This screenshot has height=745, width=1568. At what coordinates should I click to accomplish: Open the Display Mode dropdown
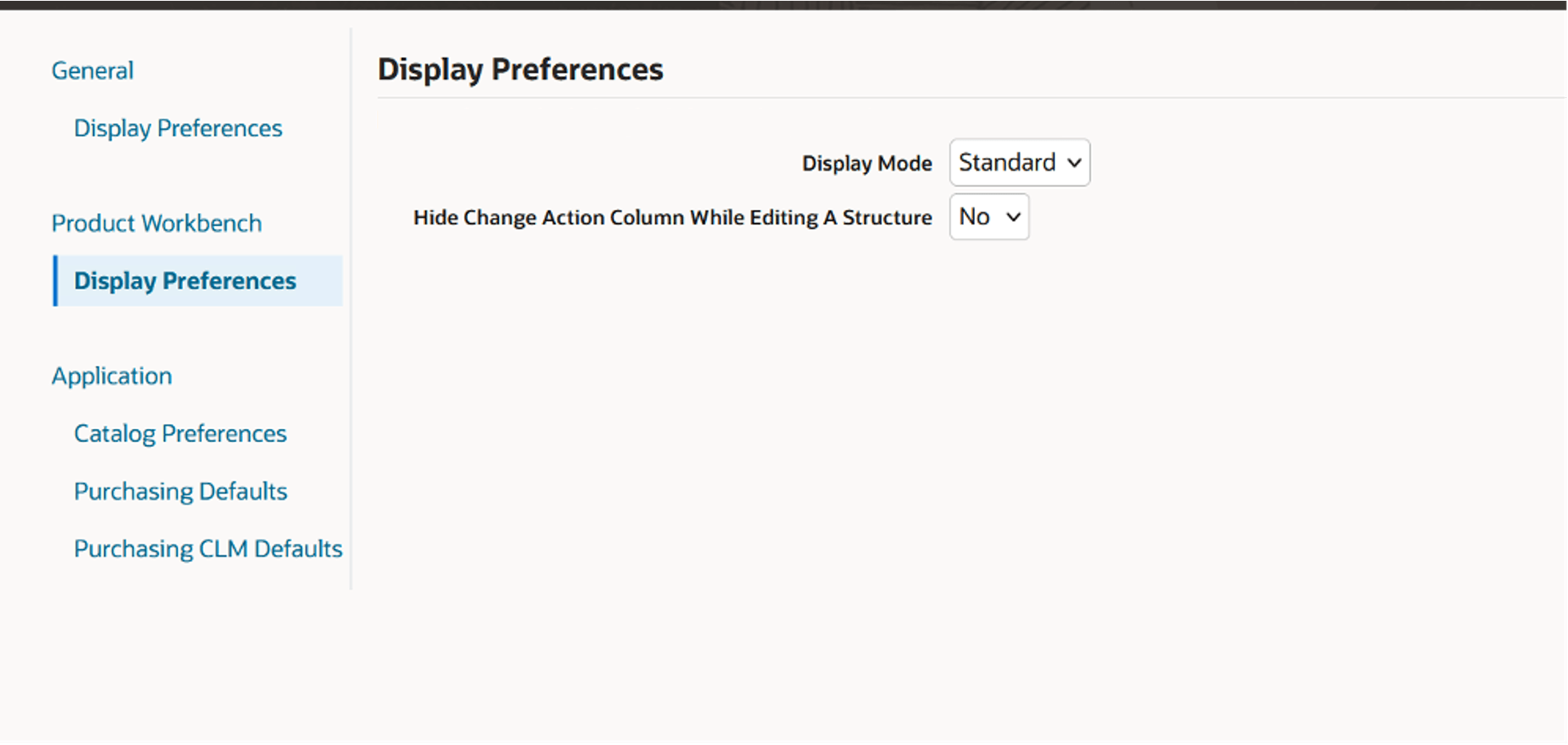[x=1019, y=163]
